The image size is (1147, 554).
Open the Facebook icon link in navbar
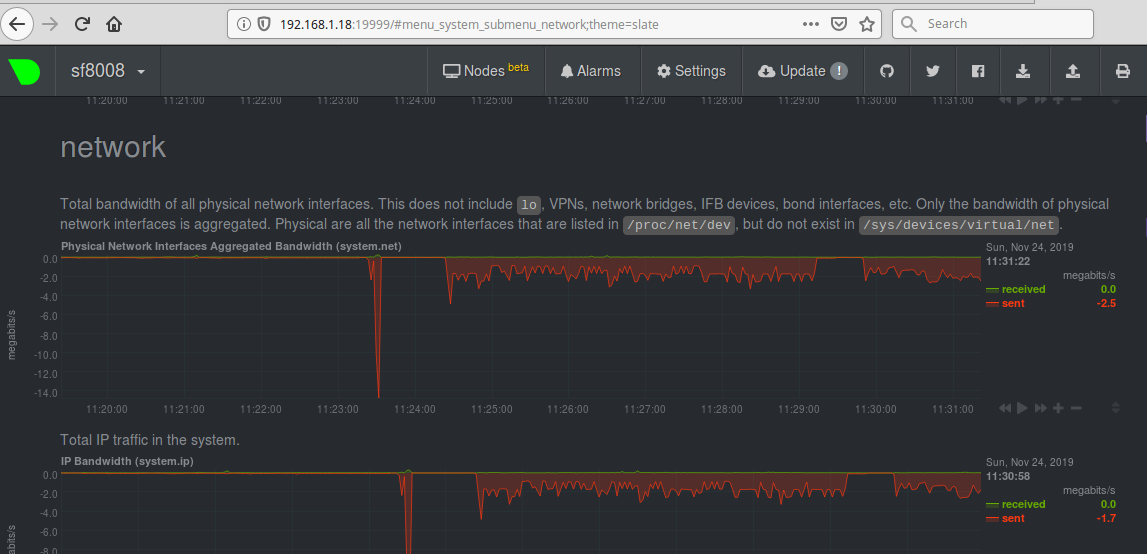[x=978, y=71]
